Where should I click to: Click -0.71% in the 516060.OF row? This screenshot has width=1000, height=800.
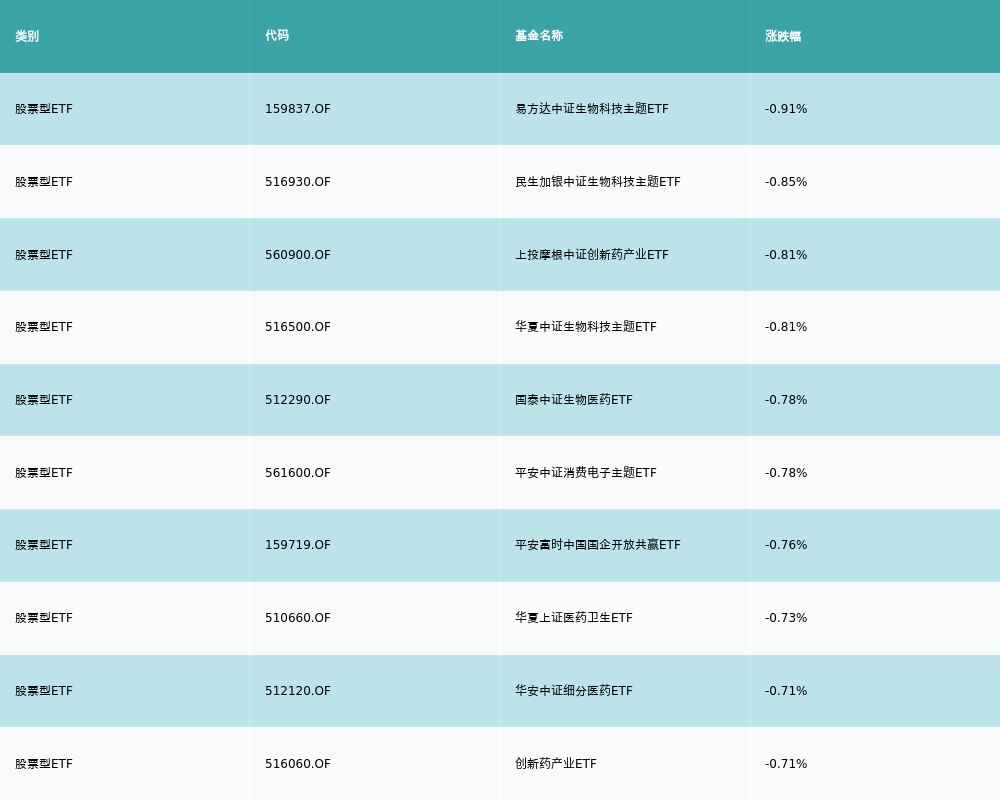click(786, 764)
